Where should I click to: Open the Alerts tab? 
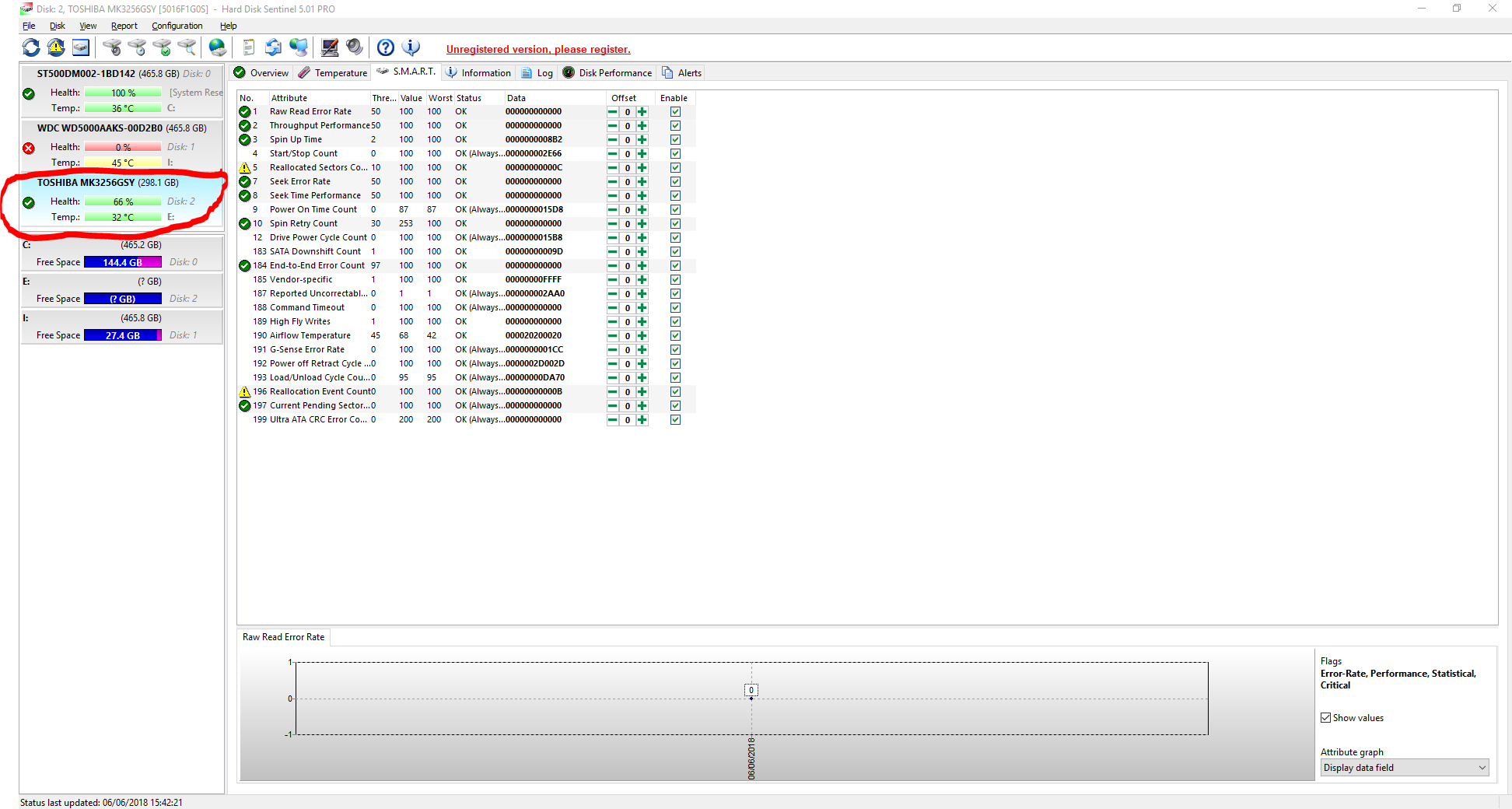point(681,73)
